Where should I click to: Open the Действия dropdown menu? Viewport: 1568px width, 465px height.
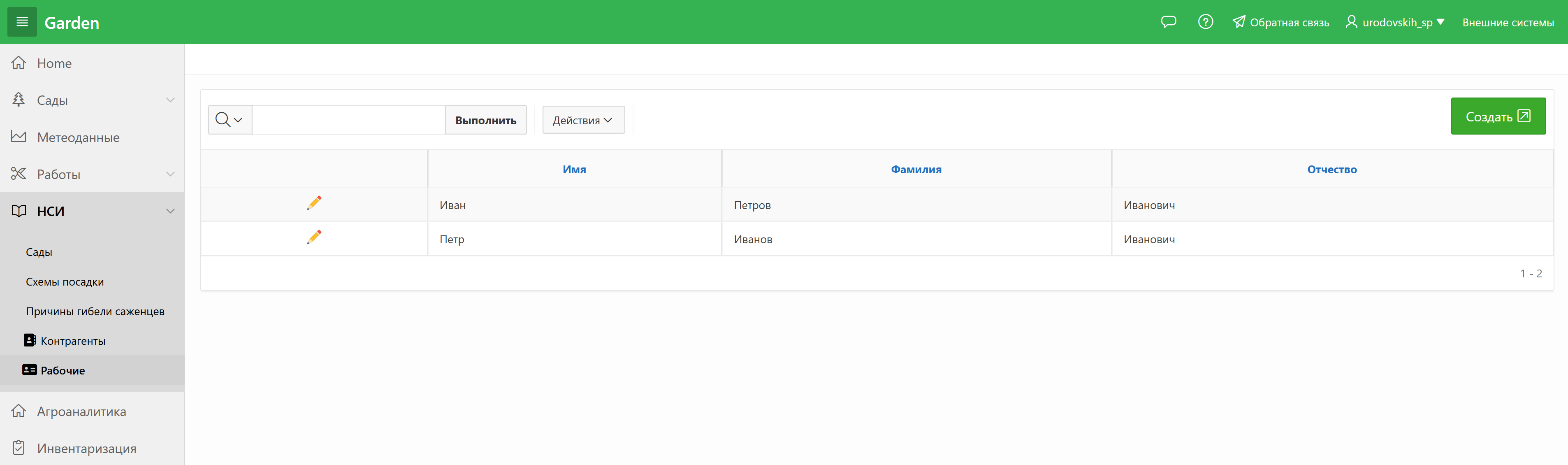[x=582, y=120]
